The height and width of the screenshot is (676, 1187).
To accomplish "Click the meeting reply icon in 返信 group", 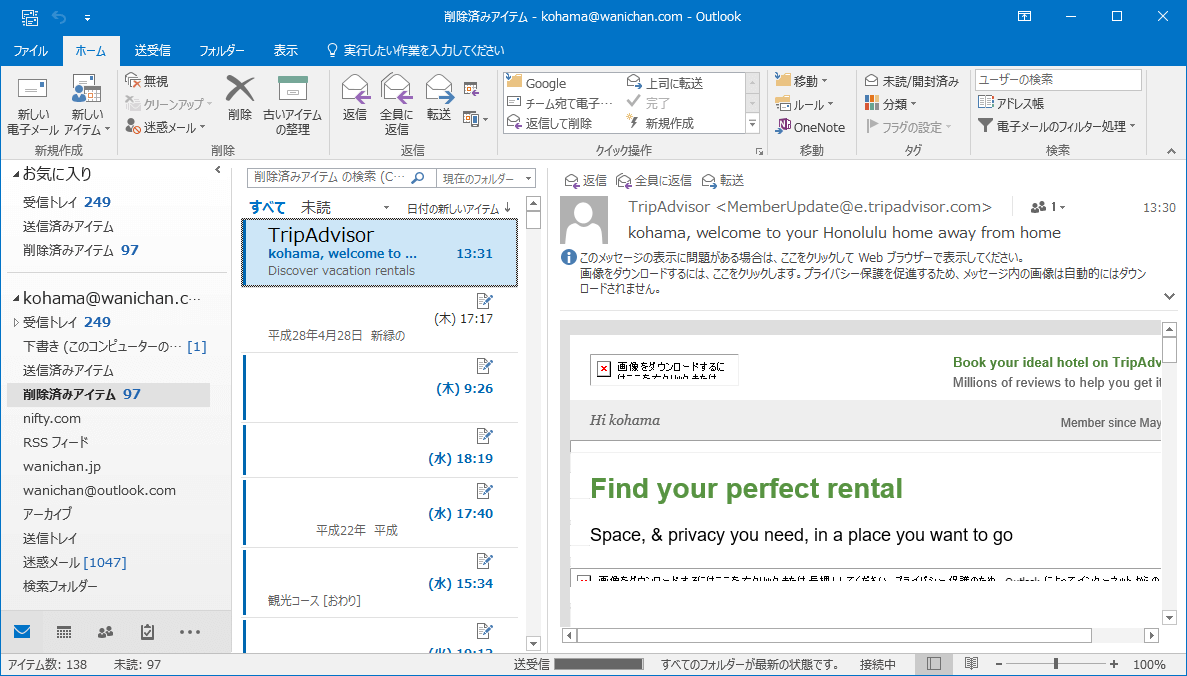I will point(472,89).
